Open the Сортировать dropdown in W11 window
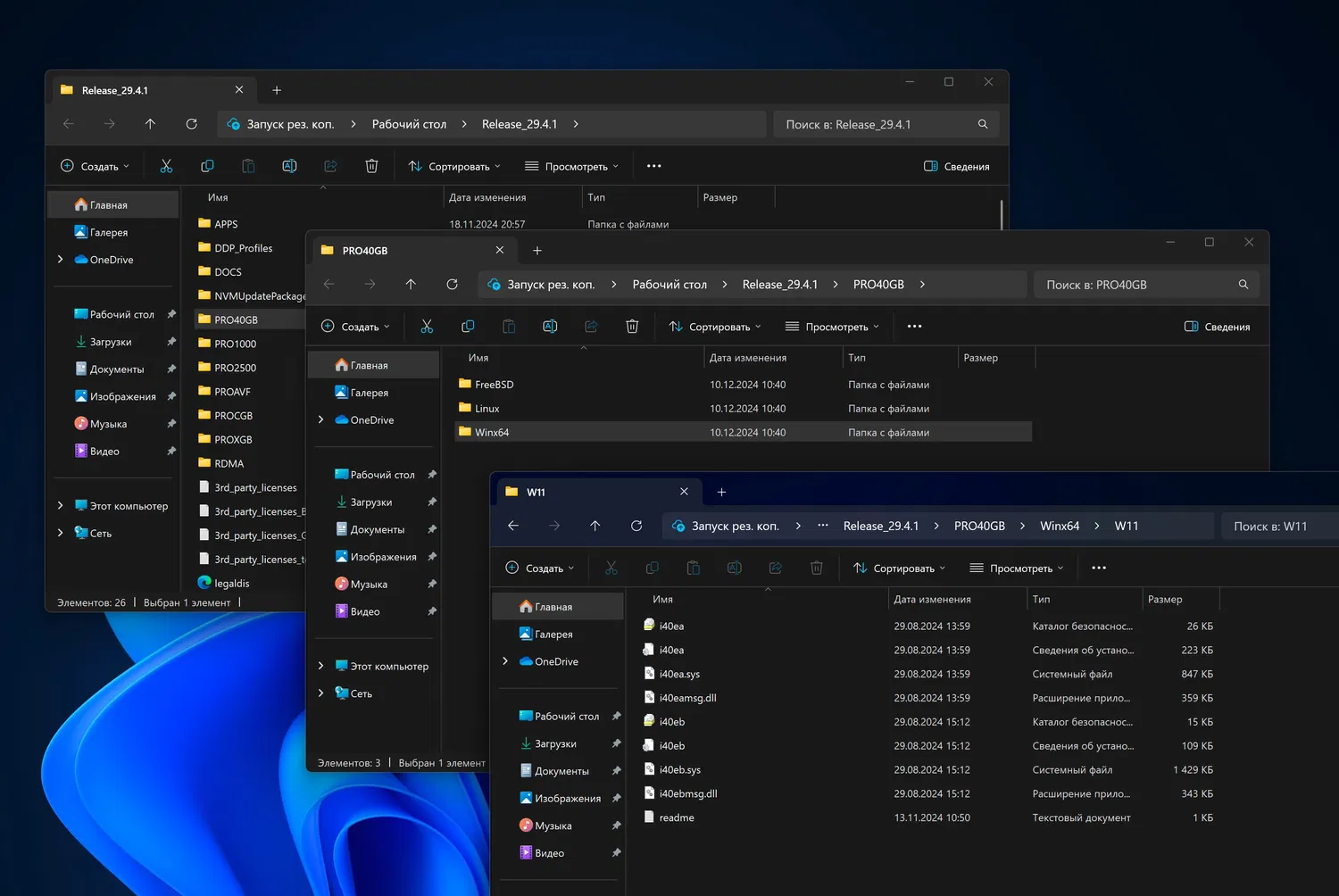The image size is (1339, 896). [x=899, y=568]
